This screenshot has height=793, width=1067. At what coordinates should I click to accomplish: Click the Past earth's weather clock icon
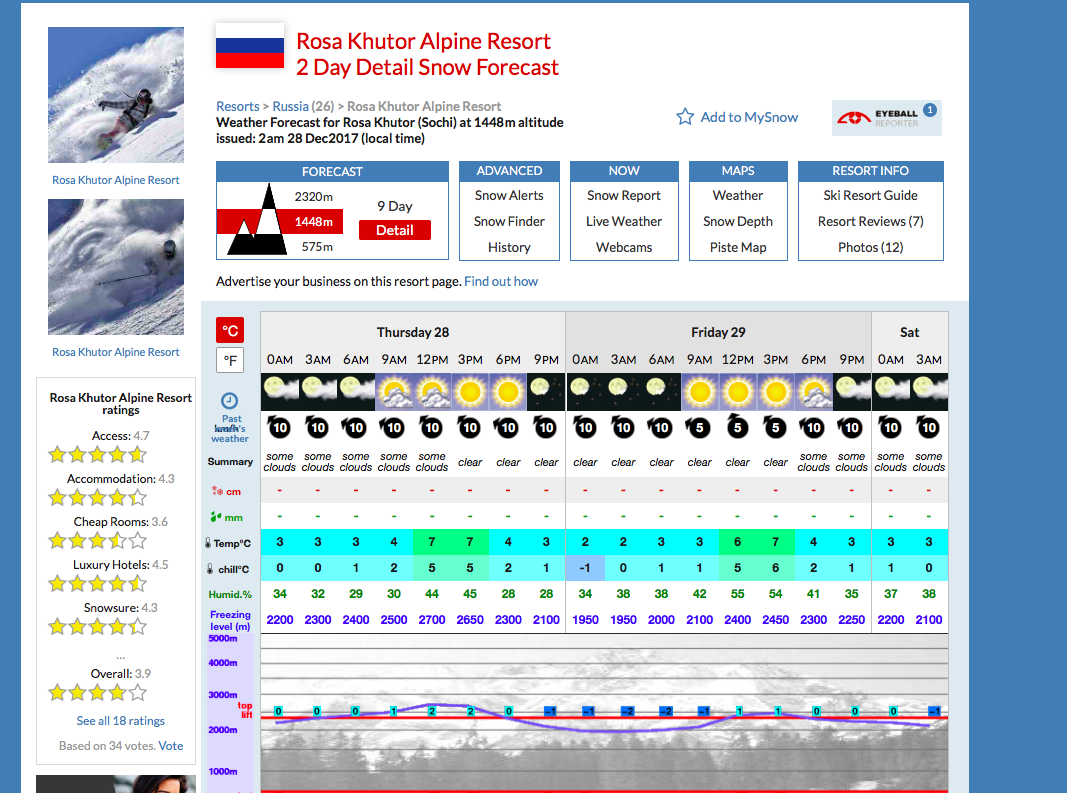point(230,400)
